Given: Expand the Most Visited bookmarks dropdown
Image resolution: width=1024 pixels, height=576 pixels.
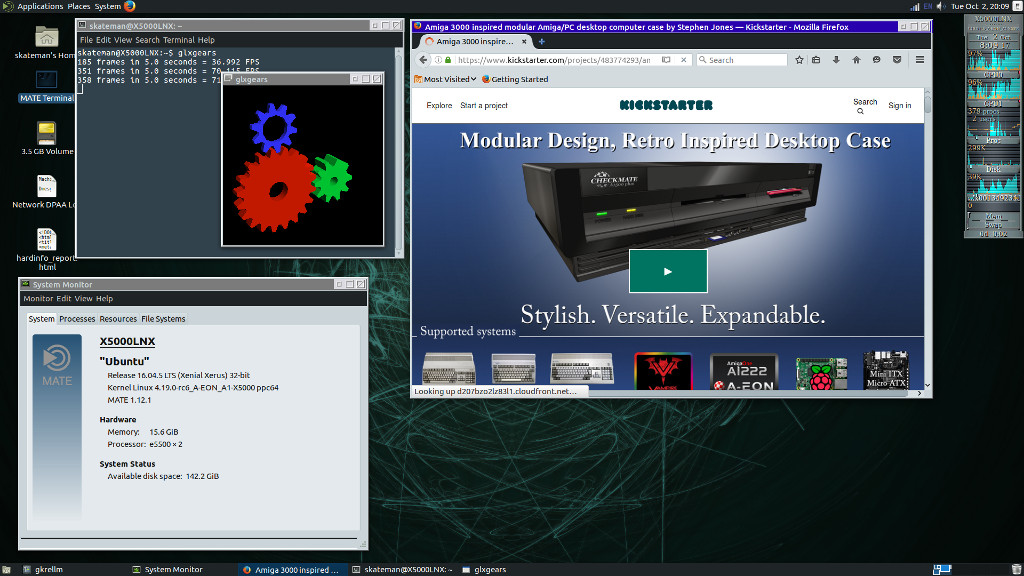Looking at the screenshot, I should (449, 79).
